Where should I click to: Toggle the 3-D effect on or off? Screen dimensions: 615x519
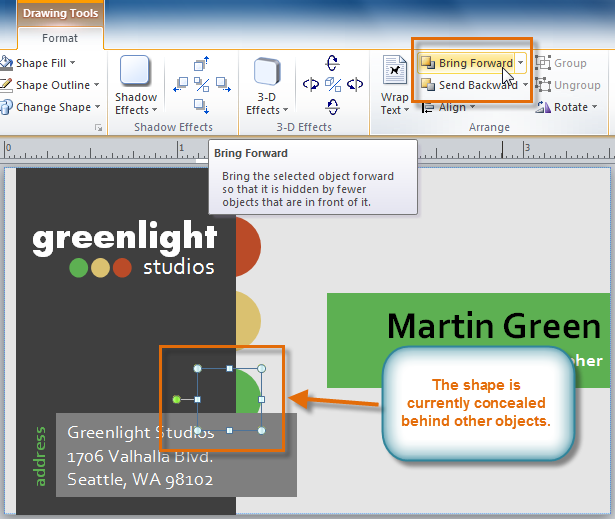pyautogui.click(x=331, y=85)
